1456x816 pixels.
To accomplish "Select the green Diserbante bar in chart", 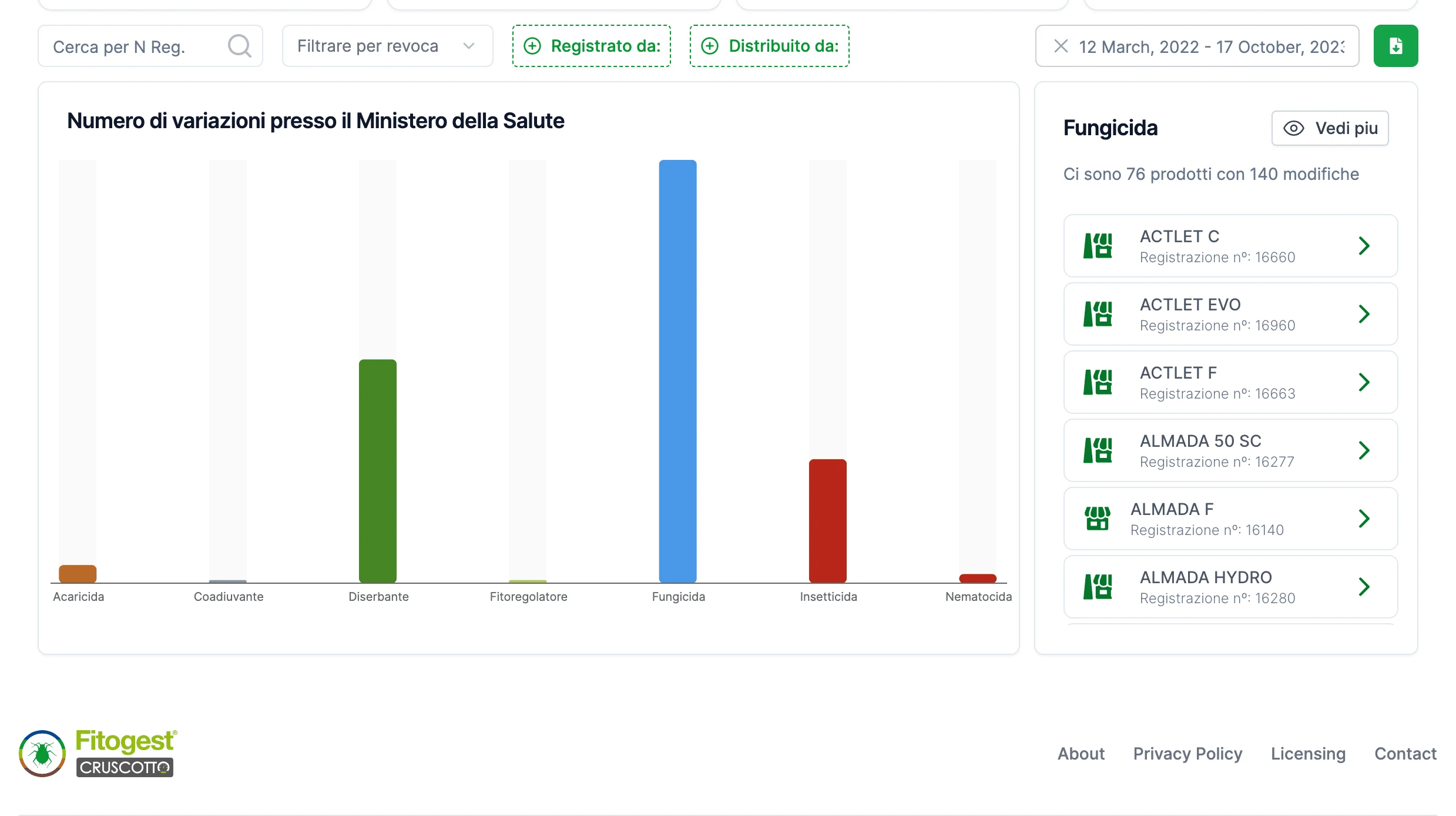I will [x=378, y=471].
